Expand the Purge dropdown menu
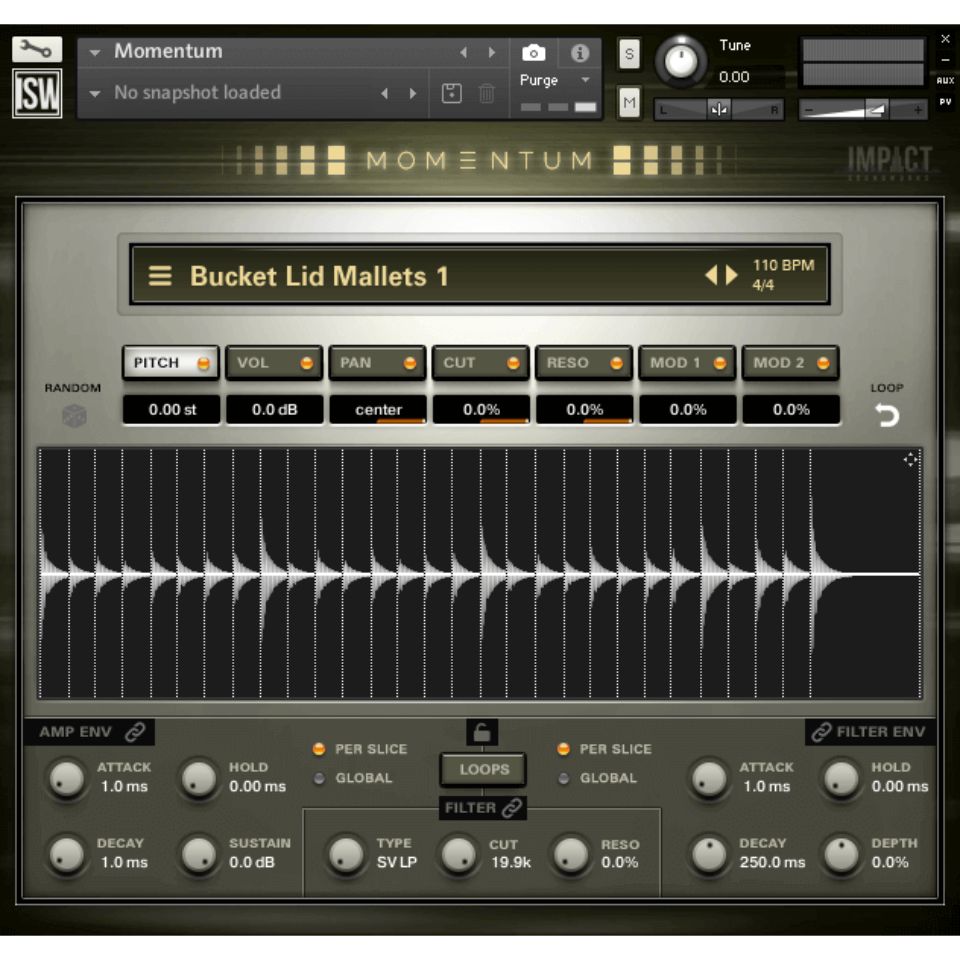960x960 pixels. coord(586,80)
